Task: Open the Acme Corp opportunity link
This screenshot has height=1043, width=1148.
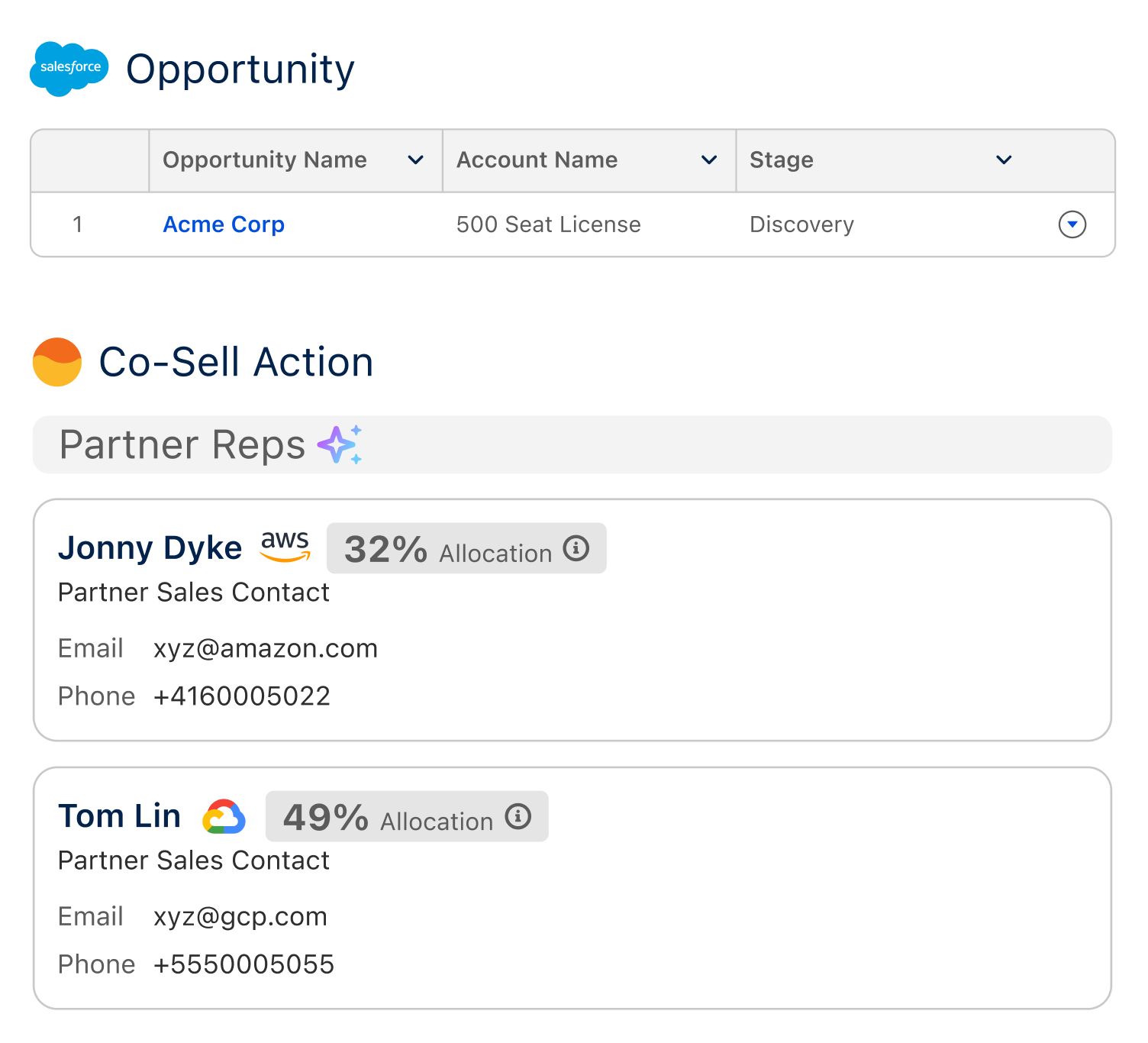Action: pyautogui.click(x=223, y=224)
